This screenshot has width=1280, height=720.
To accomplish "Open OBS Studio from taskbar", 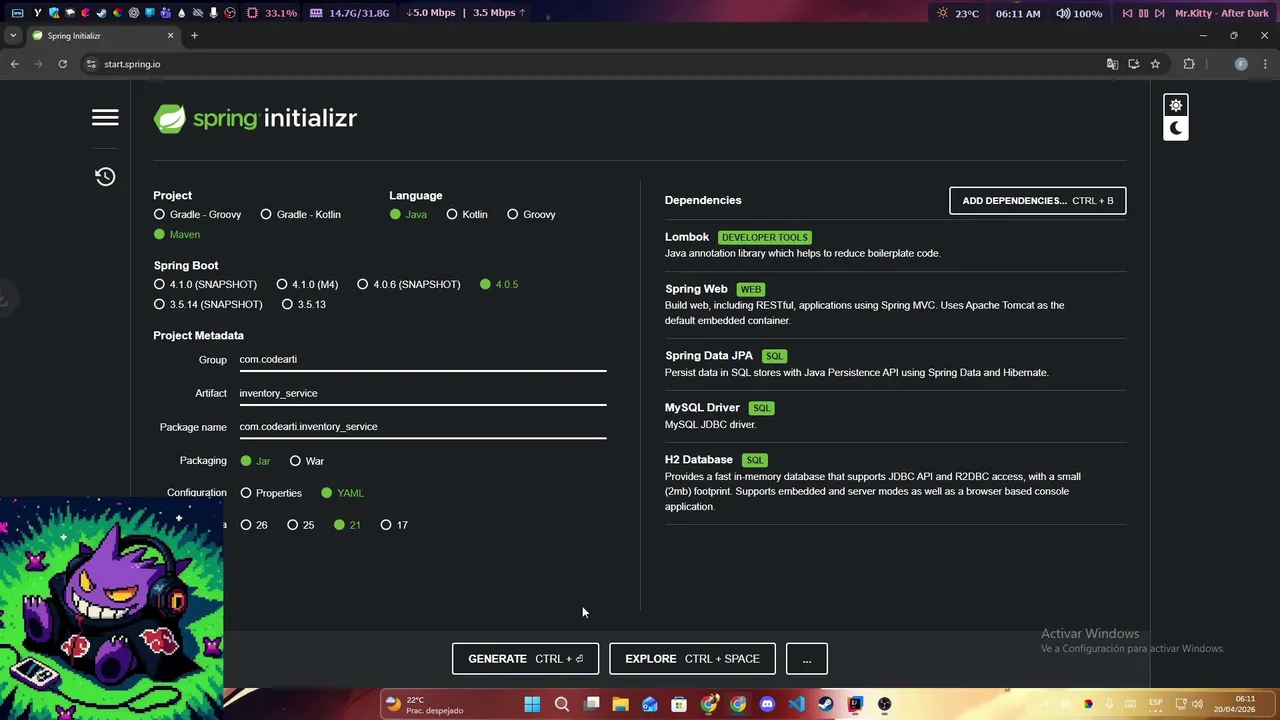I will (884, 705).
